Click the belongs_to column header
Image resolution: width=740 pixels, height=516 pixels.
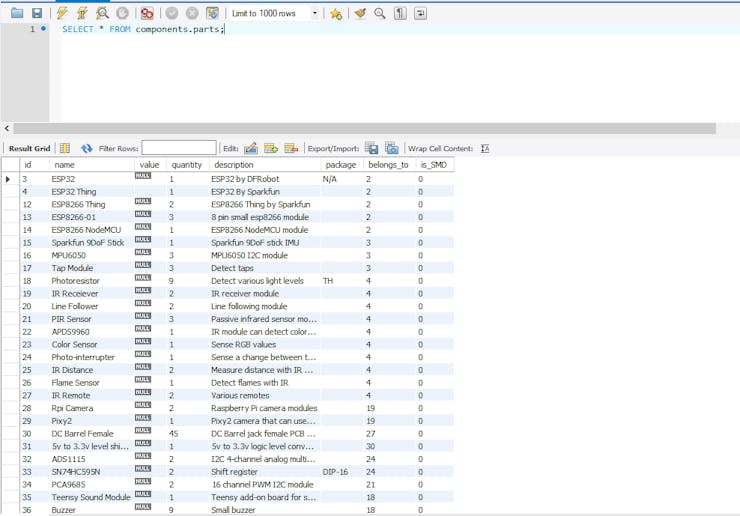coord(388,165)
